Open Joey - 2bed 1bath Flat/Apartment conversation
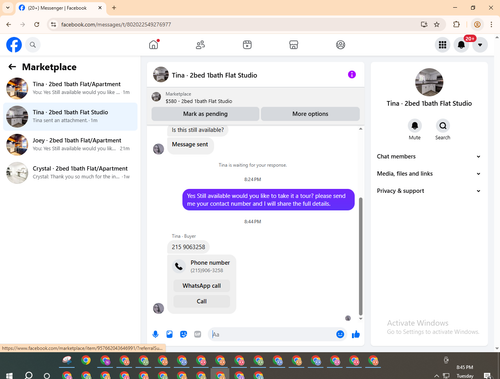The width and height of the screenshot is (500, 379). [70, 145]
